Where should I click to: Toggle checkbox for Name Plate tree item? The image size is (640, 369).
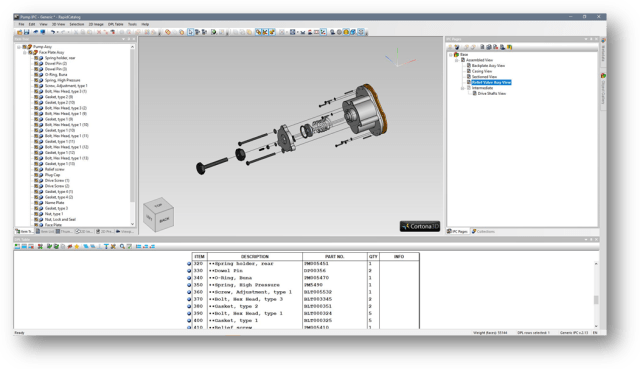click(x=36, y=203)
